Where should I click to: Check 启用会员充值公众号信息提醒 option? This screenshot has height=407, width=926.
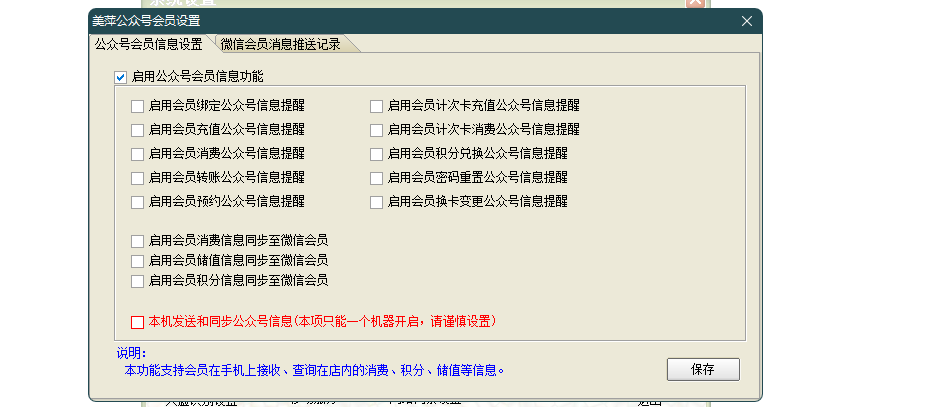pos(137,130)
